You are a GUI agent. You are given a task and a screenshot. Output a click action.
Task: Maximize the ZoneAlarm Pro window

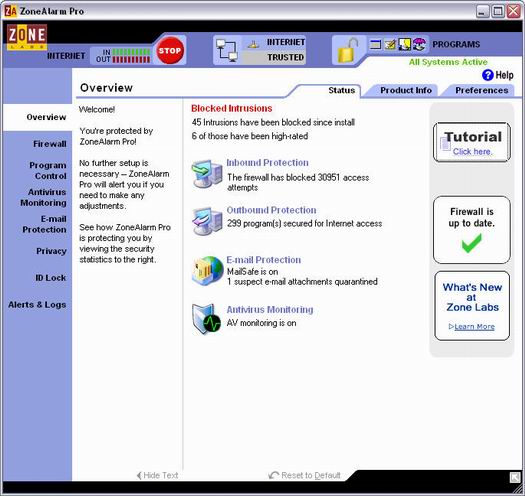click(498, 11)
